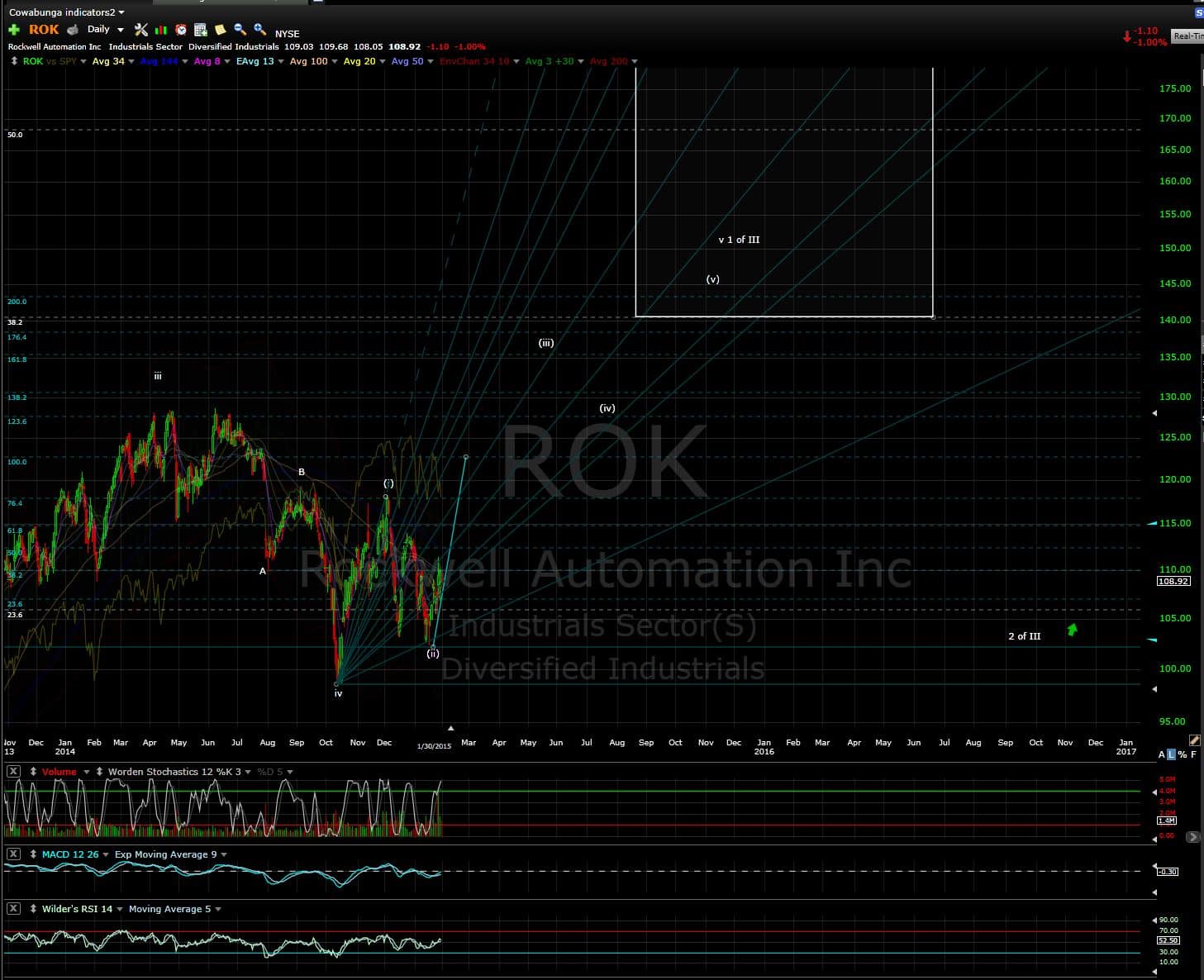Switch to percent scale toggle

pos(1183,754)
